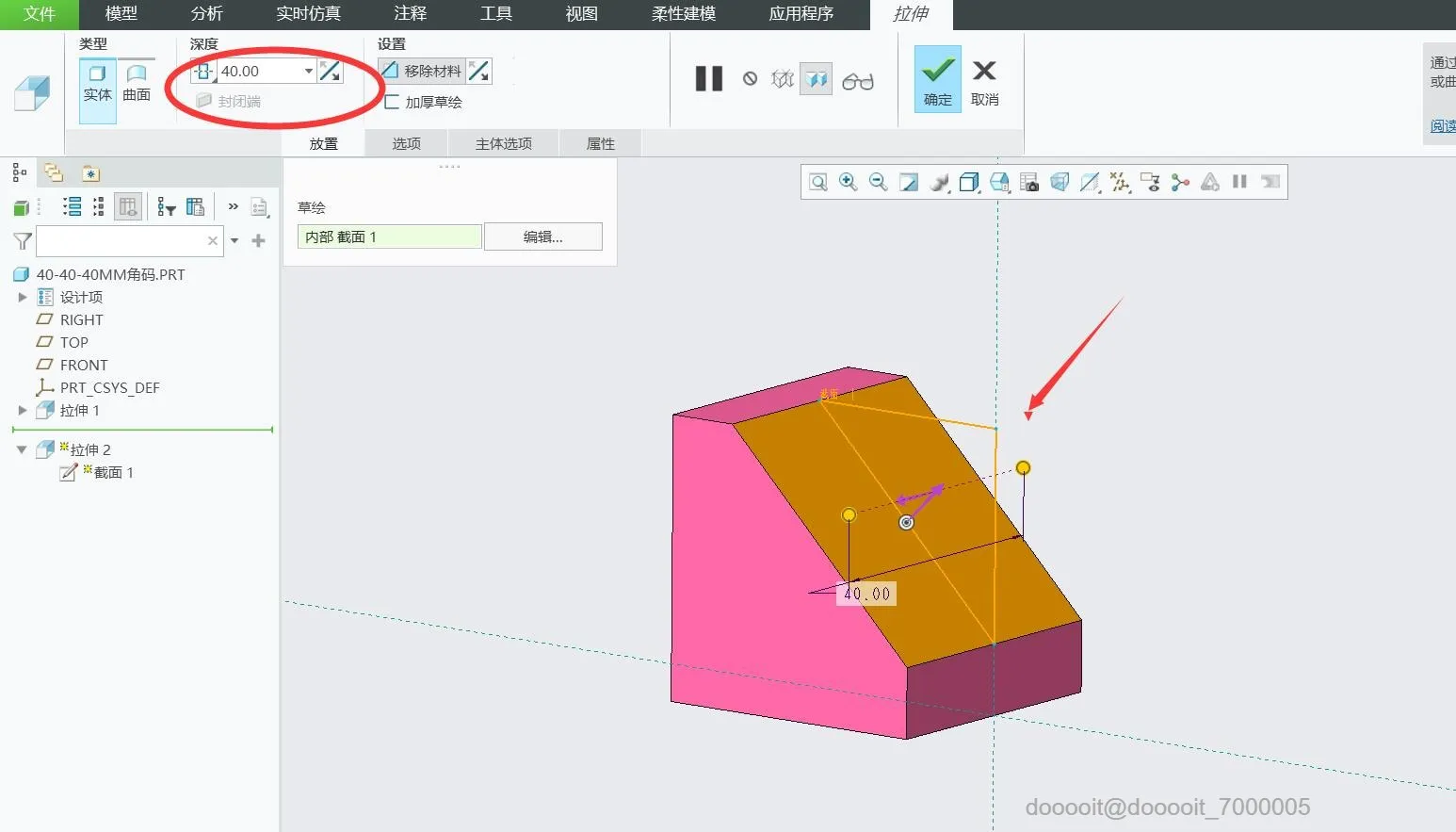The image size is (1456, 832).
Task: Open the model tree settings menu
Action: click(x=260, y=207)
